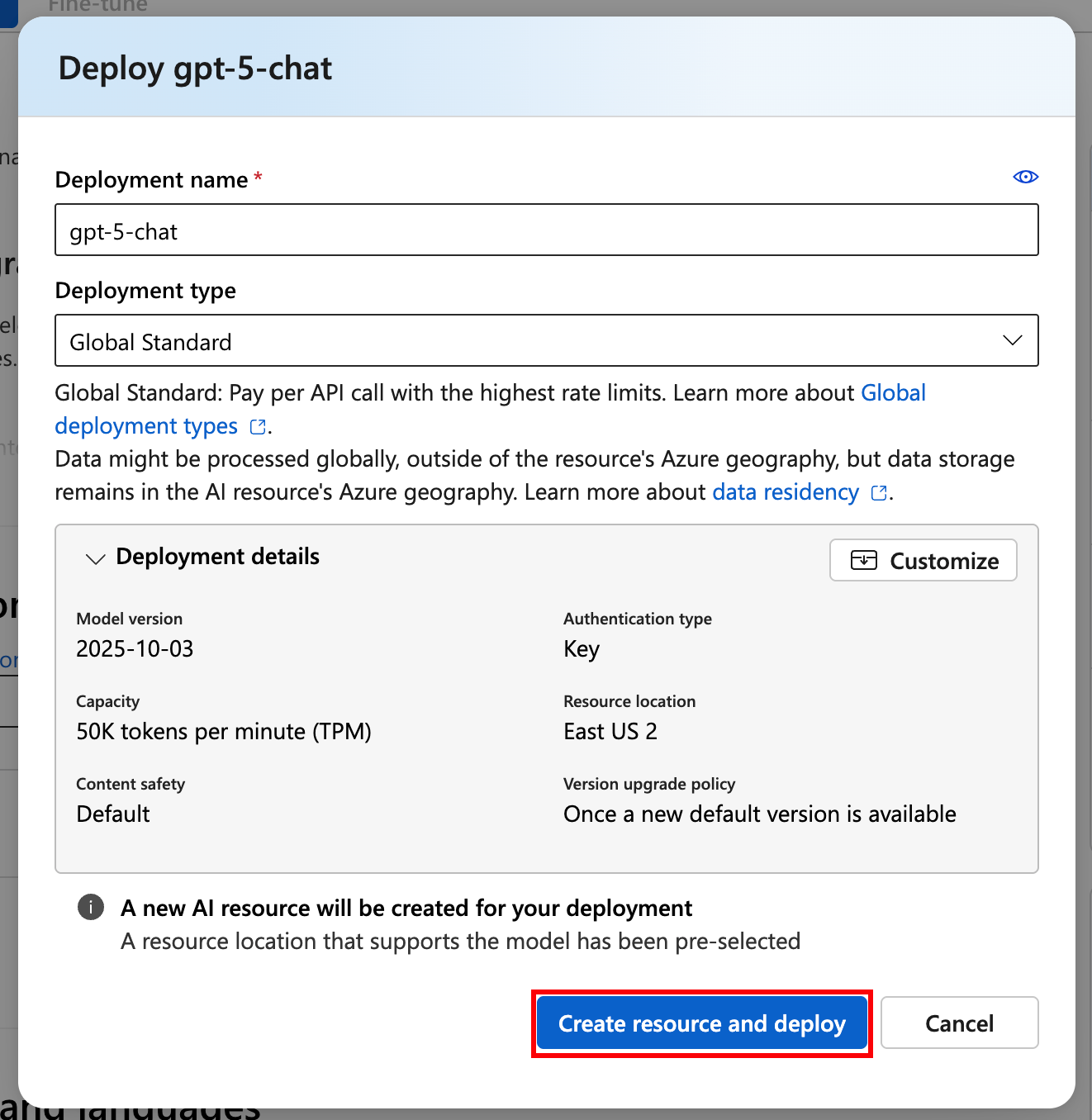
Task: Click the partially visible blue link on the left edge
Action: pyautogui.click(x=7, y=660)
